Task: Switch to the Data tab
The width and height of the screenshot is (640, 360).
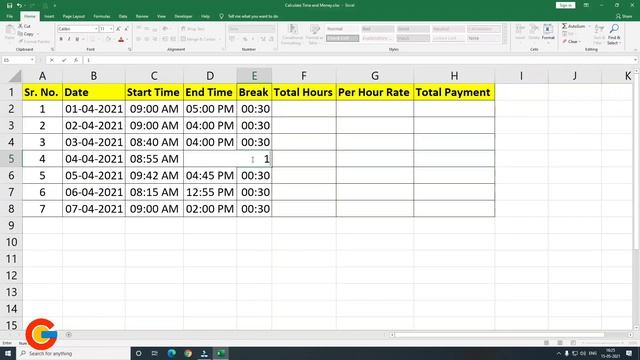Action: (x=123, y=16)
